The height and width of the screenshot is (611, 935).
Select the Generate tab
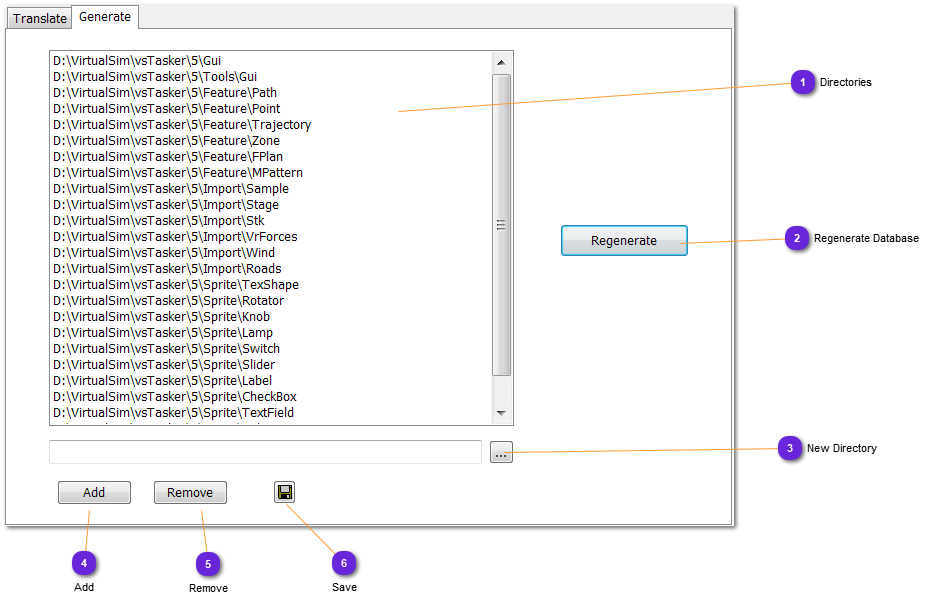point(104,17)
